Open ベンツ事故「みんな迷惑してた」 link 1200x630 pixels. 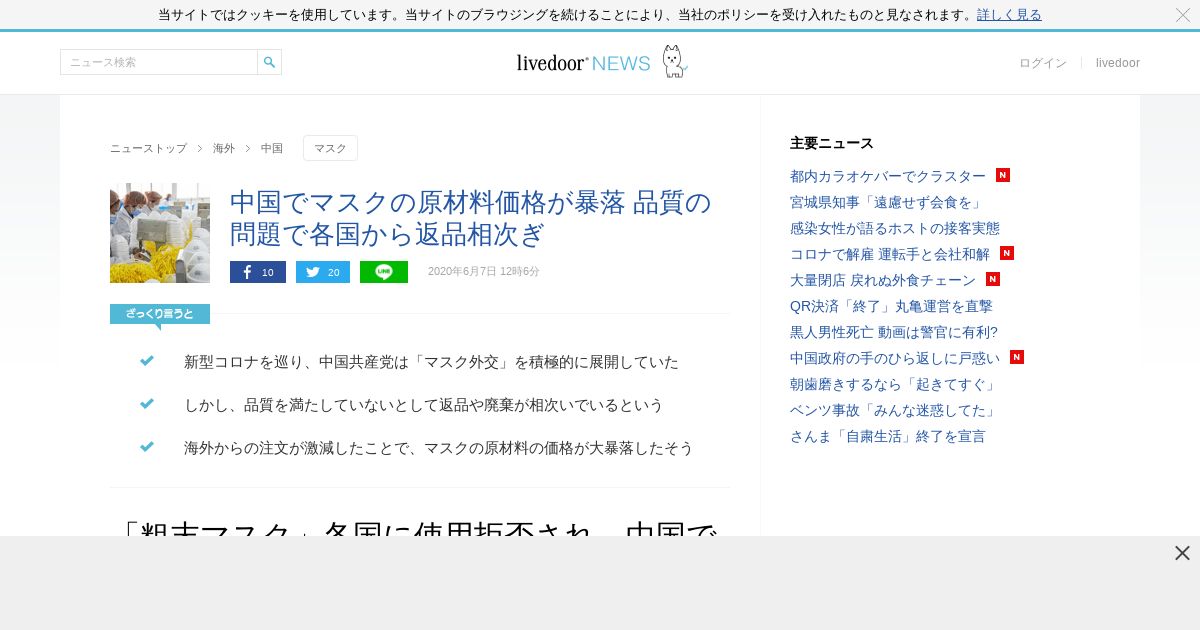click(x=895, y=410)
